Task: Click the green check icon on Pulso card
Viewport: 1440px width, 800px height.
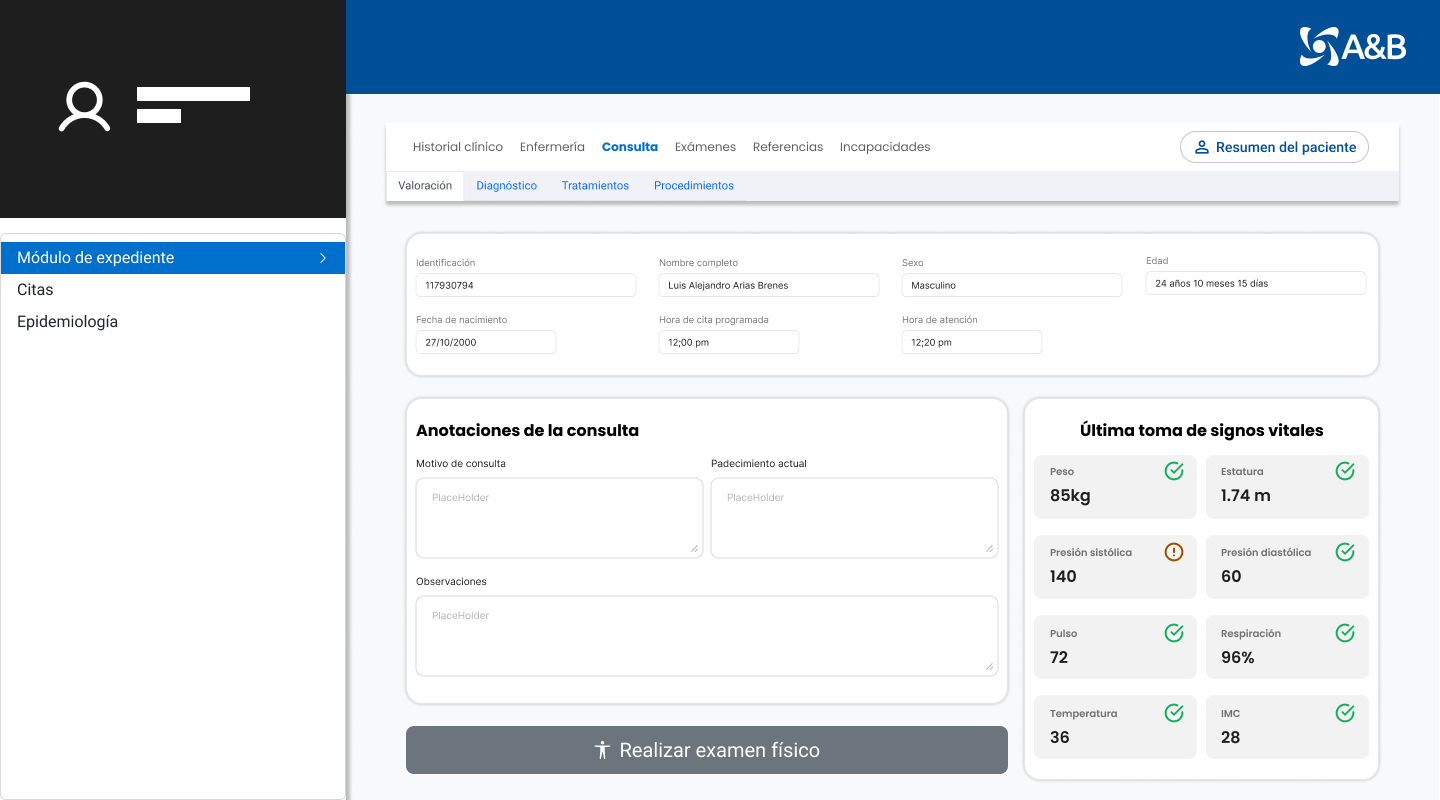Action: [1174, 633]
